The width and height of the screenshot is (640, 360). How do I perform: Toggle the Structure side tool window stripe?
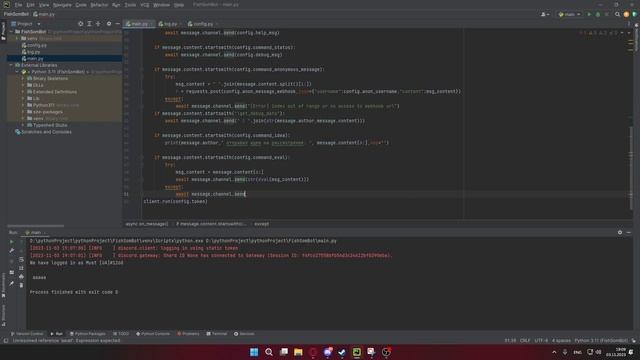3,315
